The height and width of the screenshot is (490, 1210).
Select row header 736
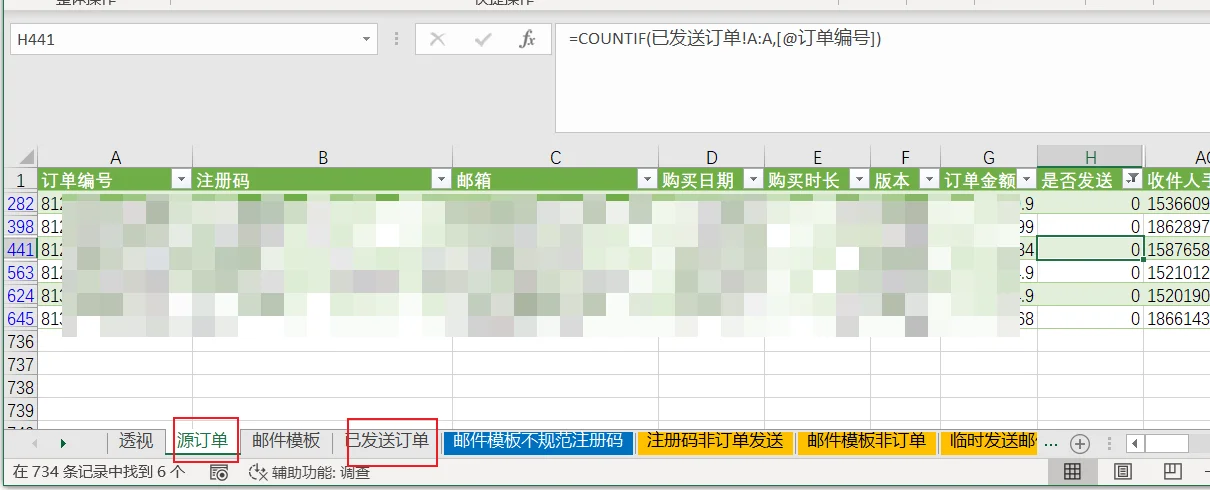(20, 341)
